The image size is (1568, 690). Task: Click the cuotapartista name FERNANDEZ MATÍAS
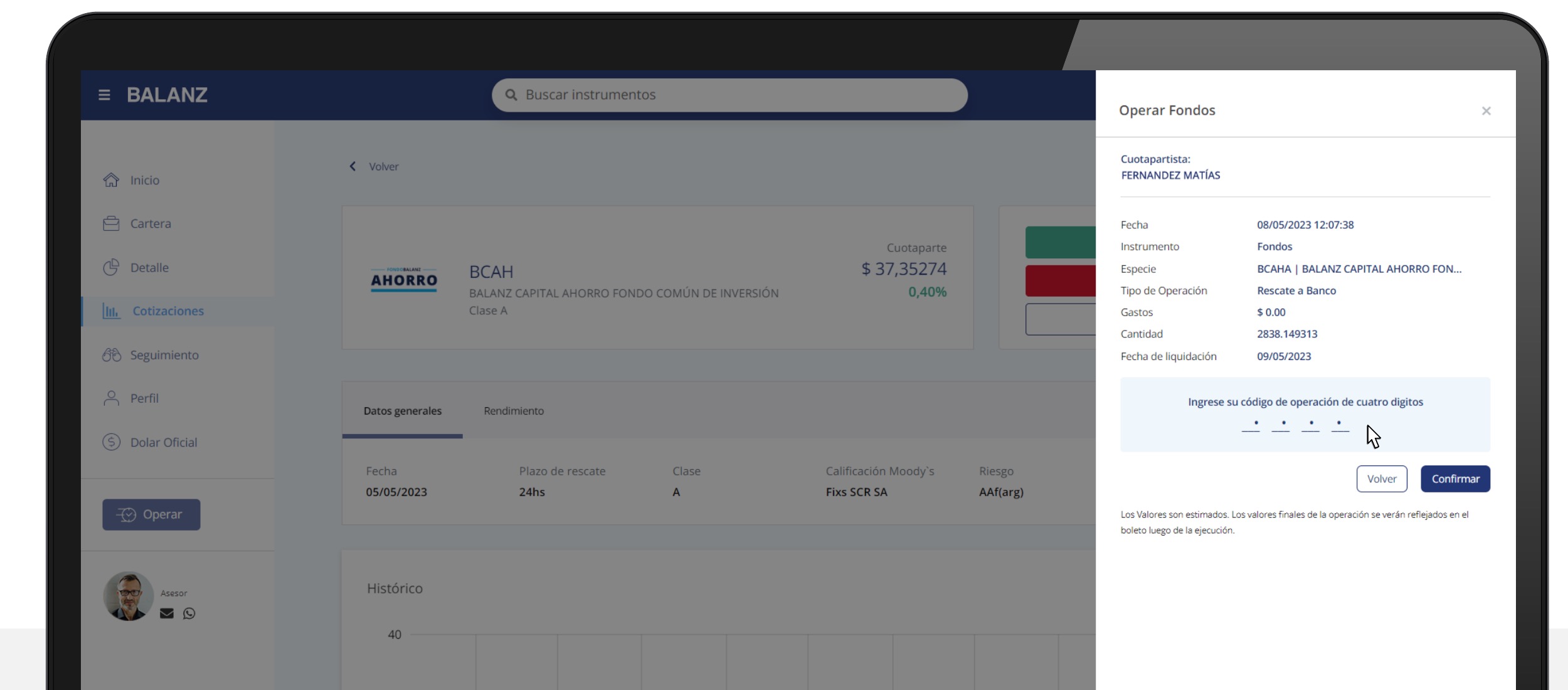point(1170,175)
